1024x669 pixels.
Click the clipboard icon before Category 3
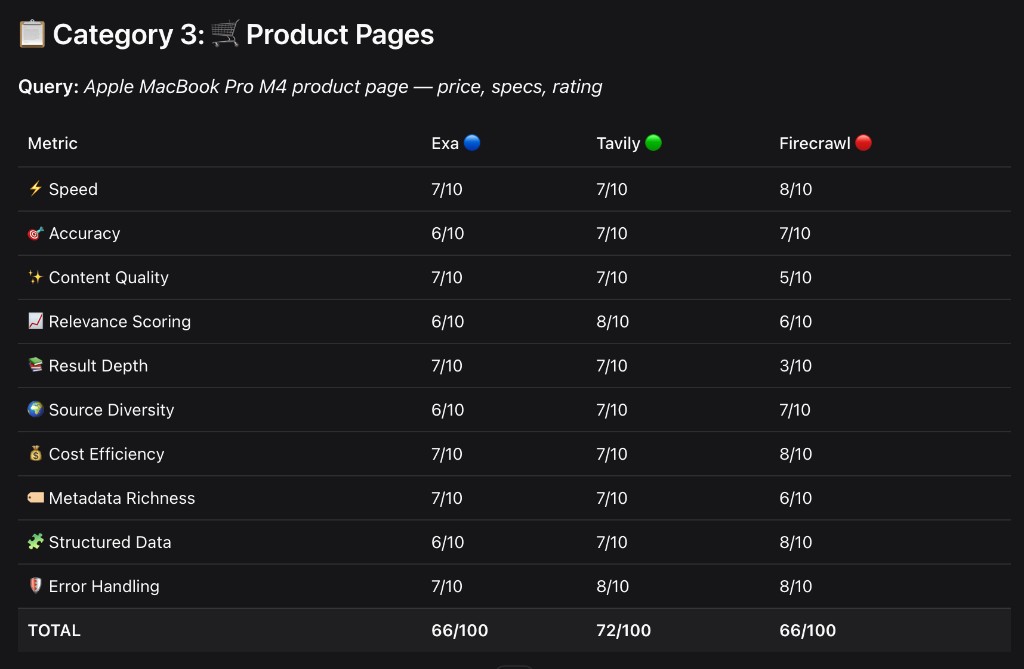coord(30,33)
